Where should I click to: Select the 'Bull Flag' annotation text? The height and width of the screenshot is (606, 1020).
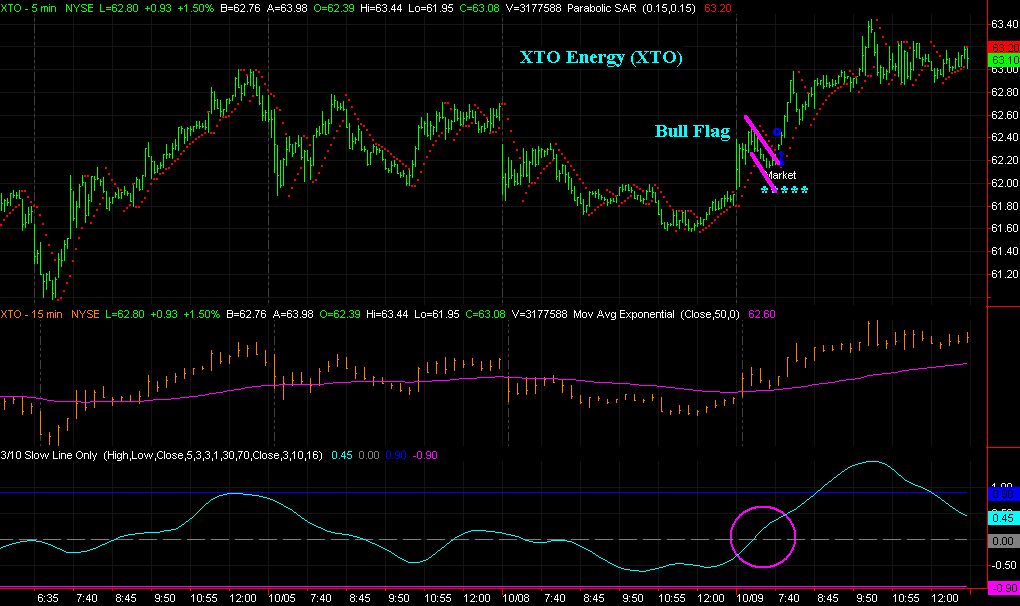click(x=692, y=131)
